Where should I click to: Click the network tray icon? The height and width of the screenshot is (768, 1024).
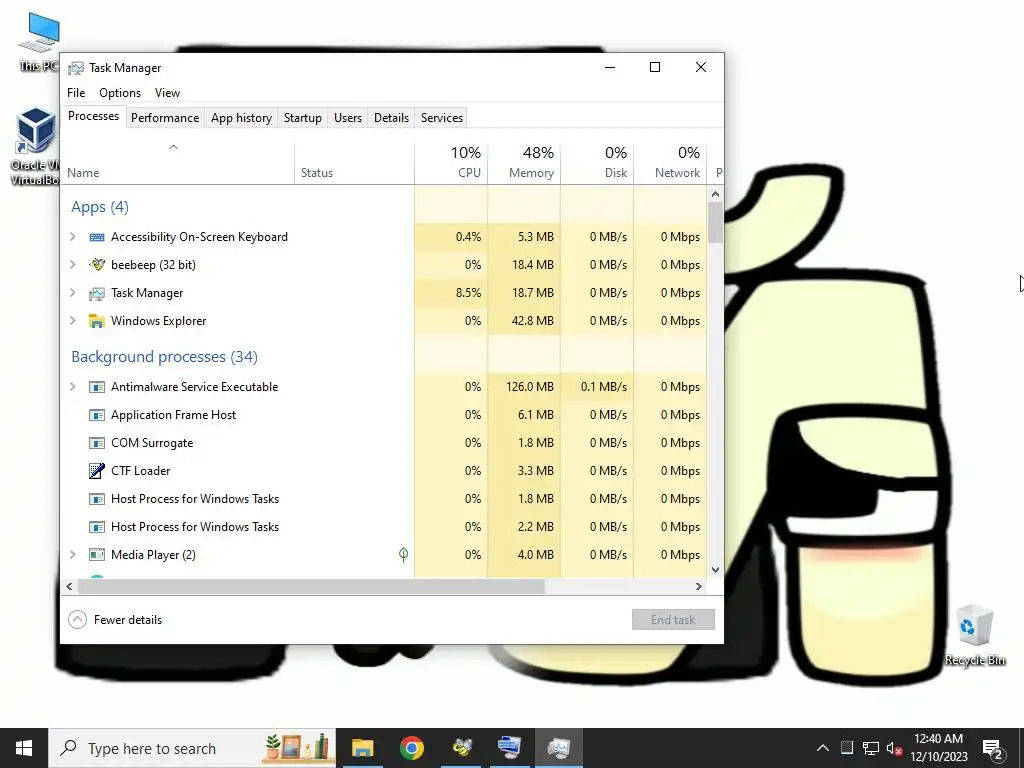coord(871,748)
